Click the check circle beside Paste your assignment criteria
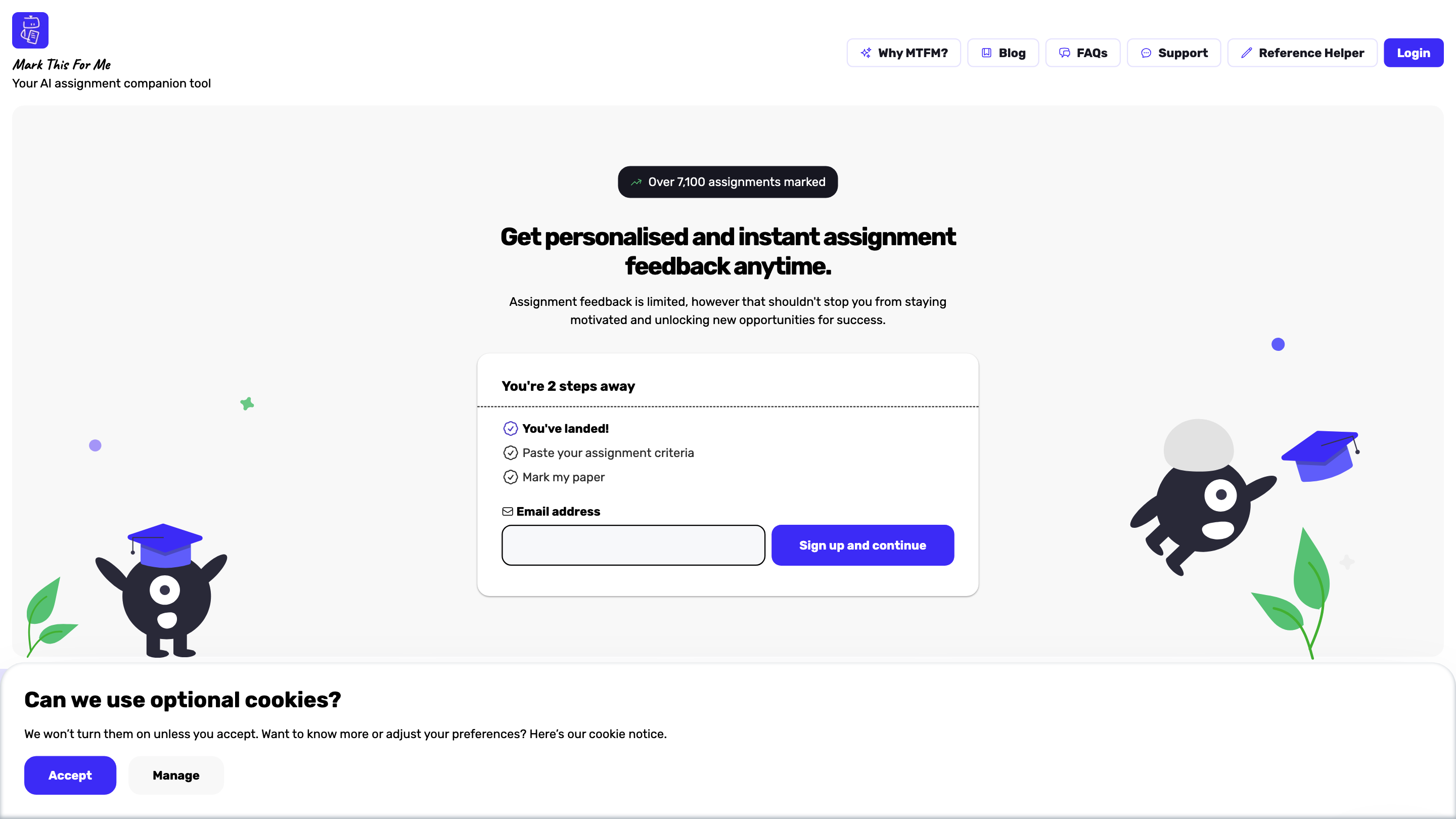This screenshot has width=1456, height=819. [511, 453]
